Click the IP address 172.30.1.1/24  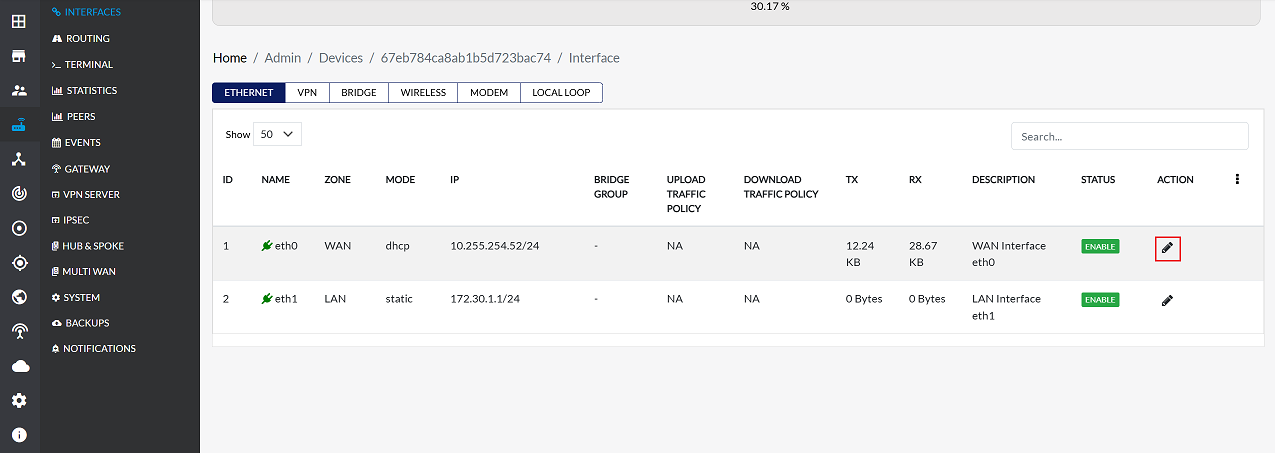pos(488,299)
